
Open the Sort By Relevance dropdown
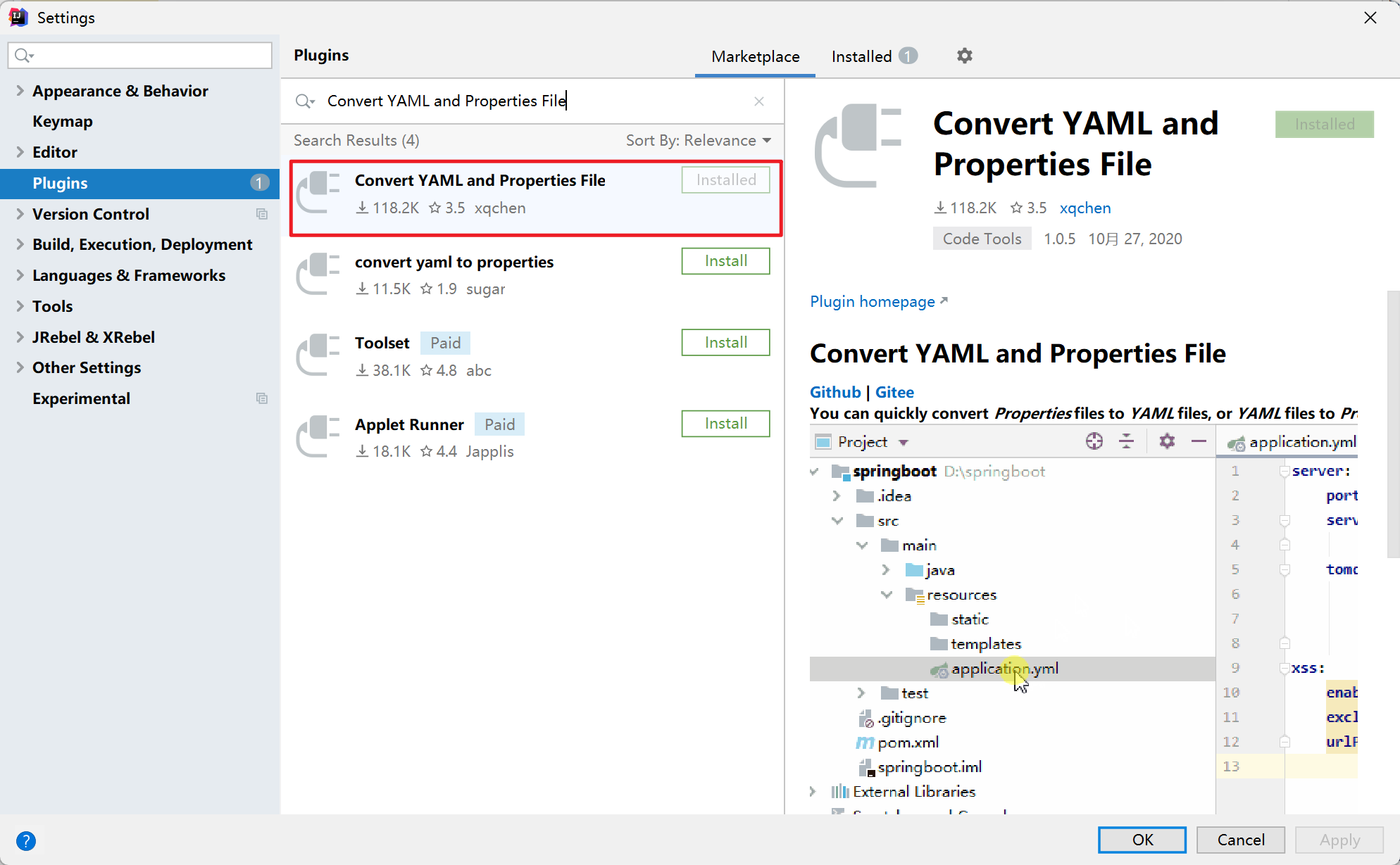pos(698,140)
